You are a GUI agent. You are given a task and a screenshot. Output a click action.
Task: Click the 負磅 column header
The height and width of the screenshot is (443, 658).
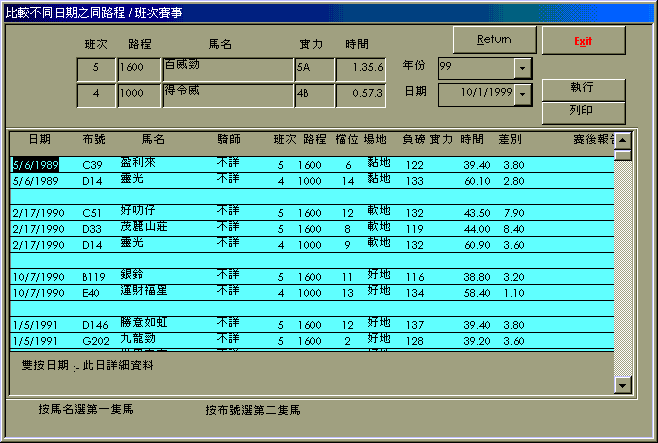[414, 139]
